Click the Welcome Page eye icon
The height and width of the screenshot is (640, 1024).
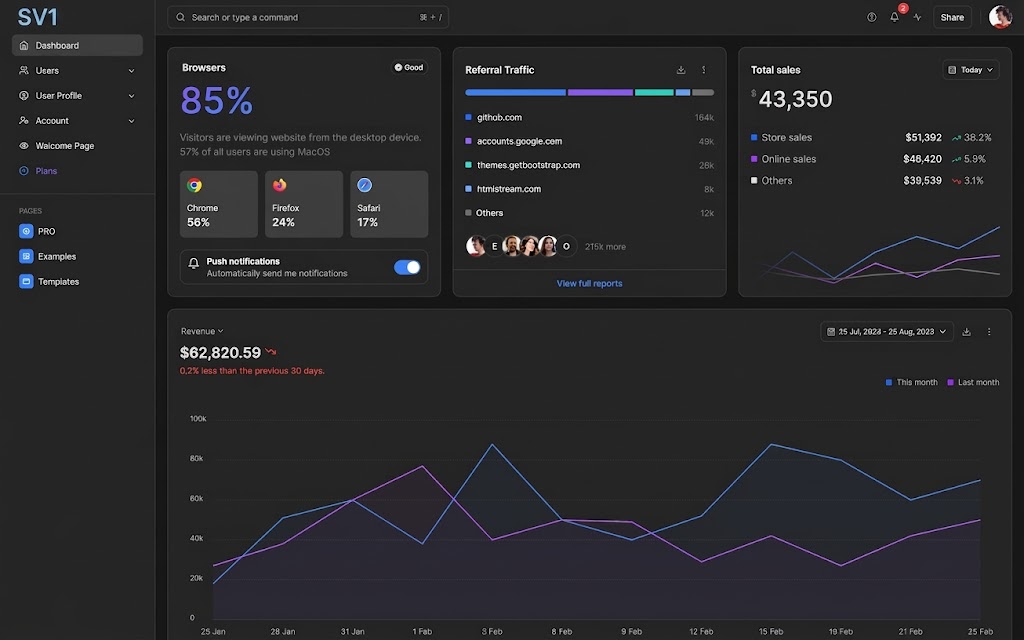[24, 146]
